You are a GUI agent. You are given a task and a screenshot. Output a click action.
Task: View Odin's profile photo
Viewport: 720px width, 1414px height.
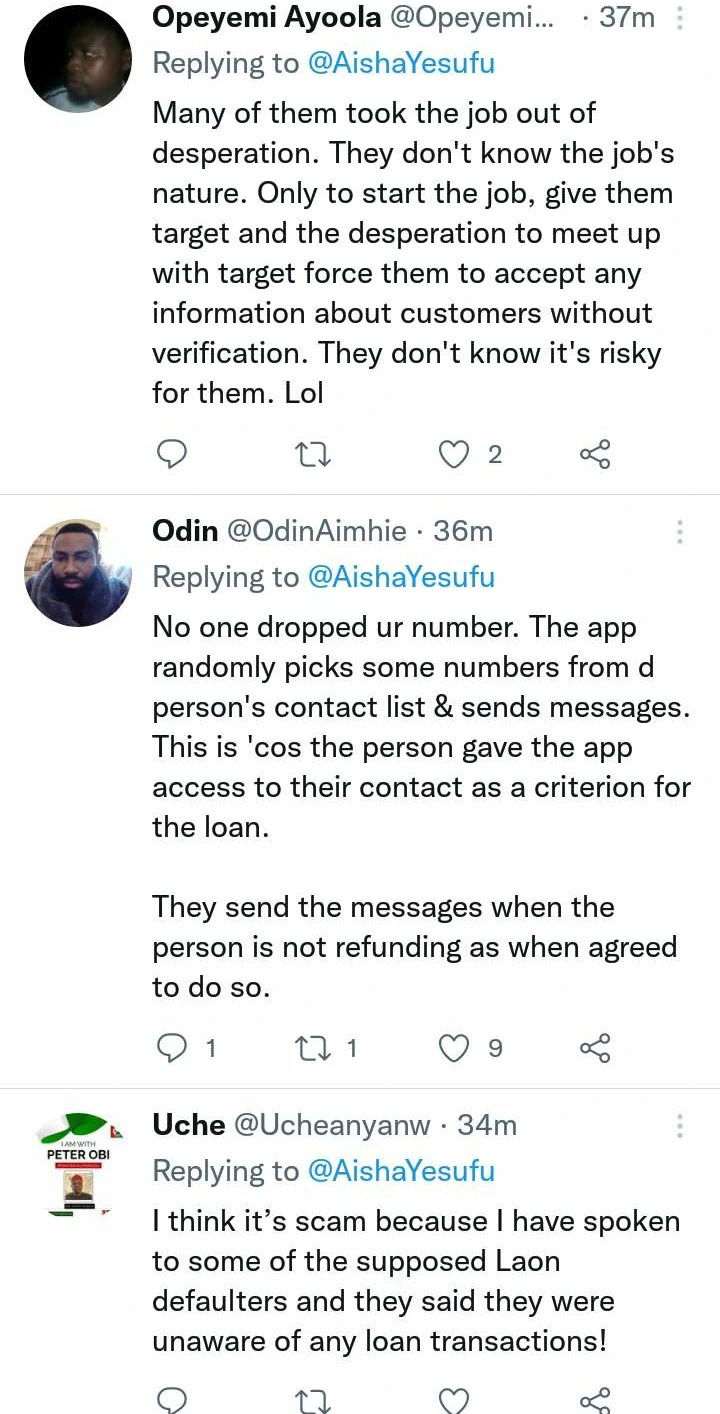point(78,573)
